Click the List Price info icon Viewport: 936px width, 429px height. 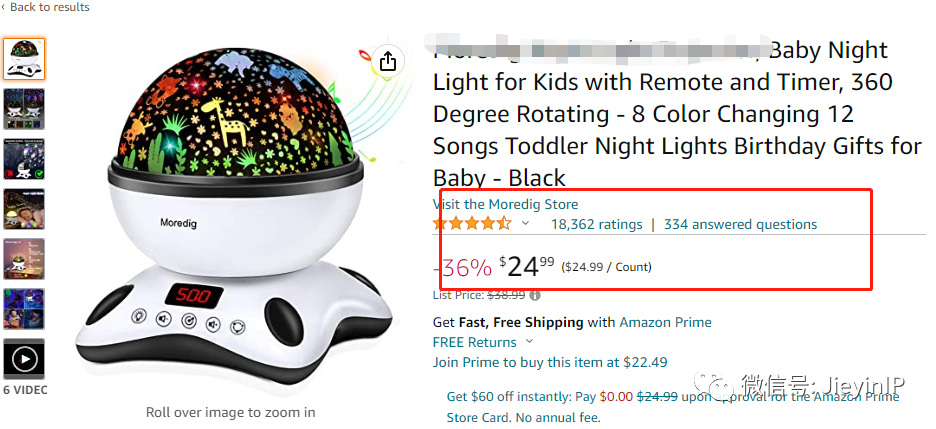point(535,295)
